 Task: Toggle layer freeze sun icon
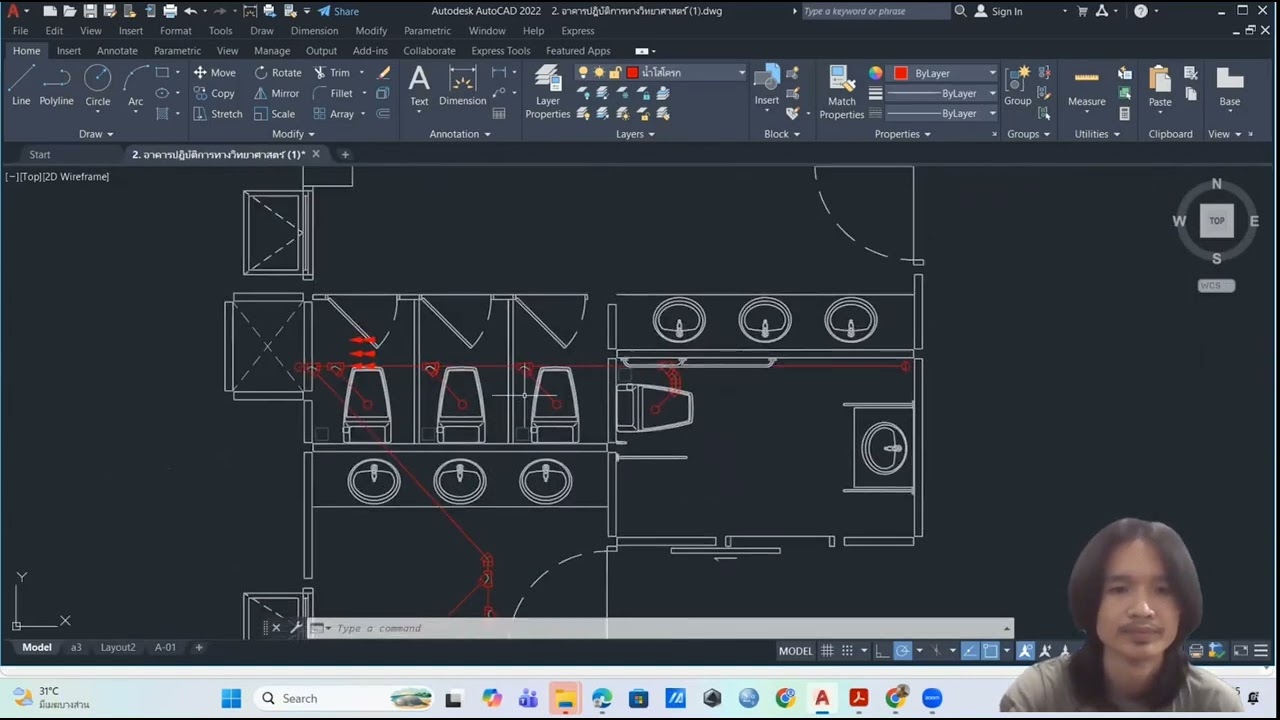(599, 72)
